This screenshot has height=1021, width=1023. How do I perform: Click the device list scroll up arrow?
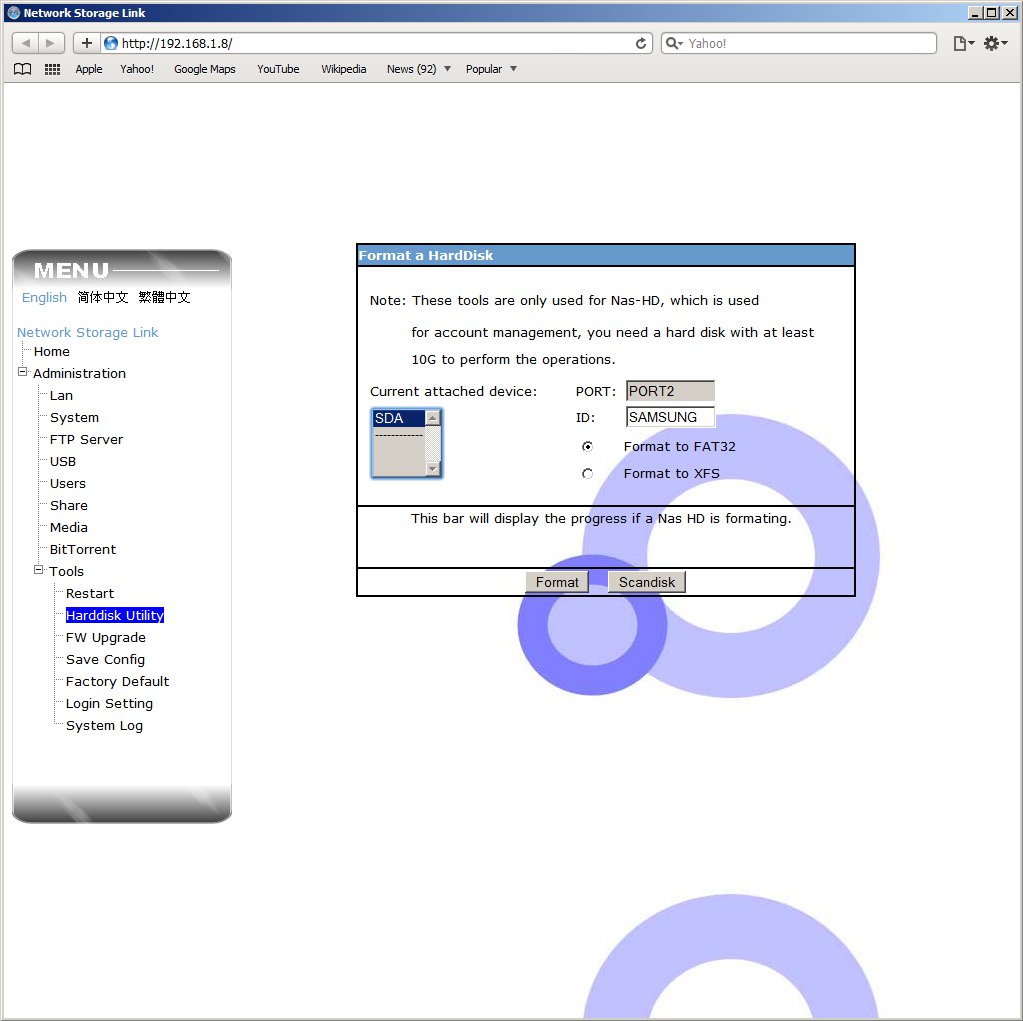click(x=433, y=418)
